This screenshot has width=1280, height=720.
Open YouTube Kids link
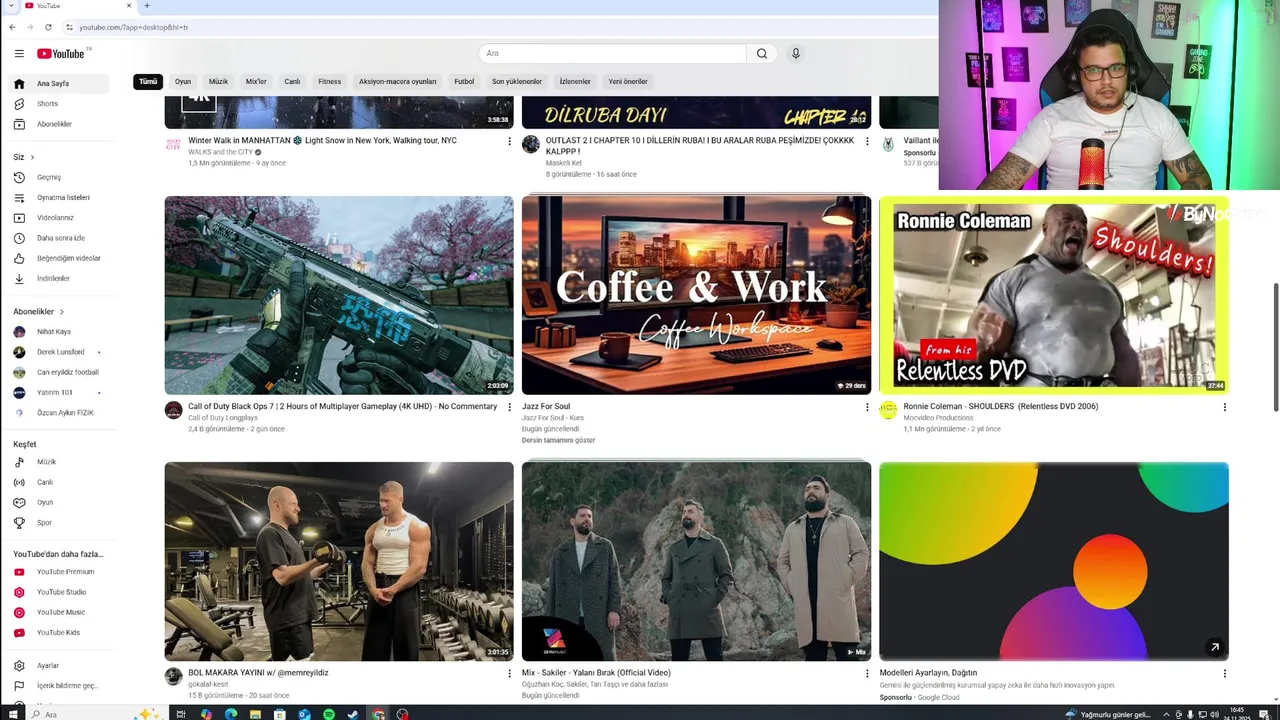pos(60,632)
